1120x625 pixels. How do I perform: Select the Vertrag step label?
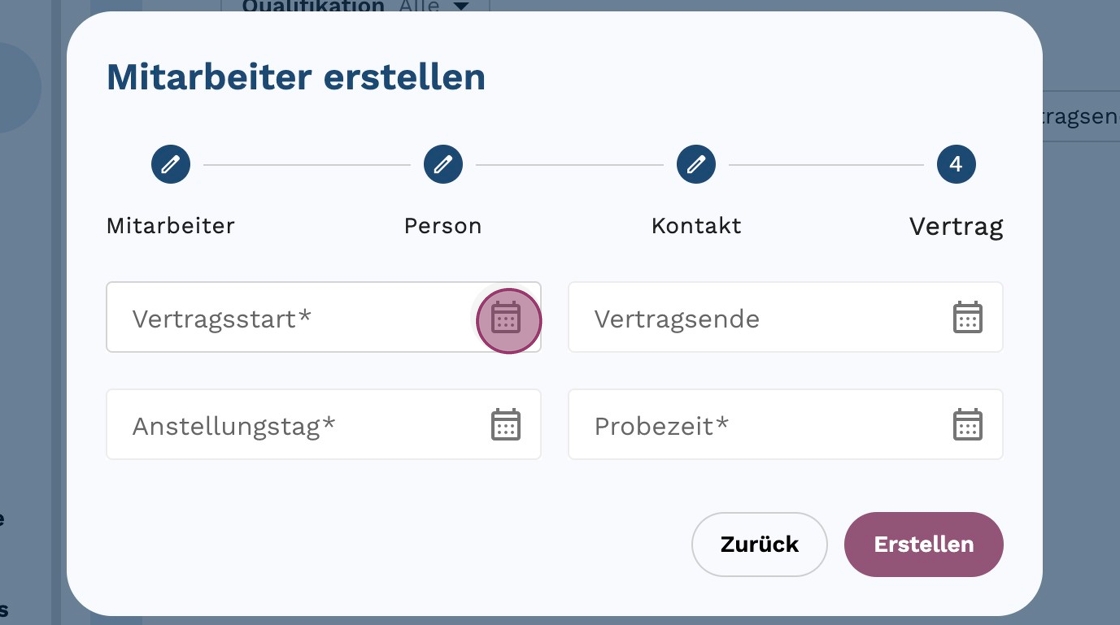click(956, 227)
